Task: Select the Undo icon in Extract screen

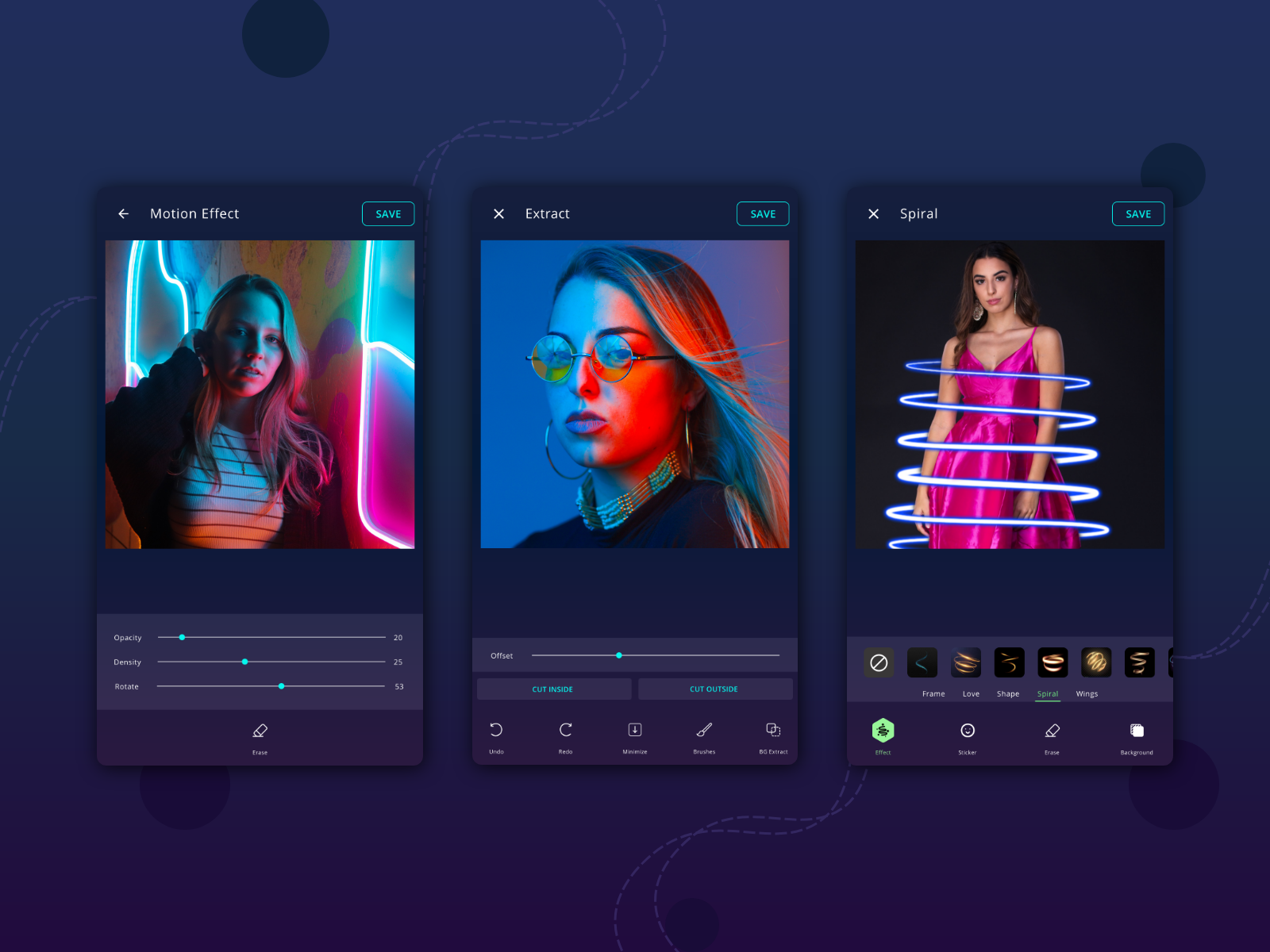Action: point(497,730)
